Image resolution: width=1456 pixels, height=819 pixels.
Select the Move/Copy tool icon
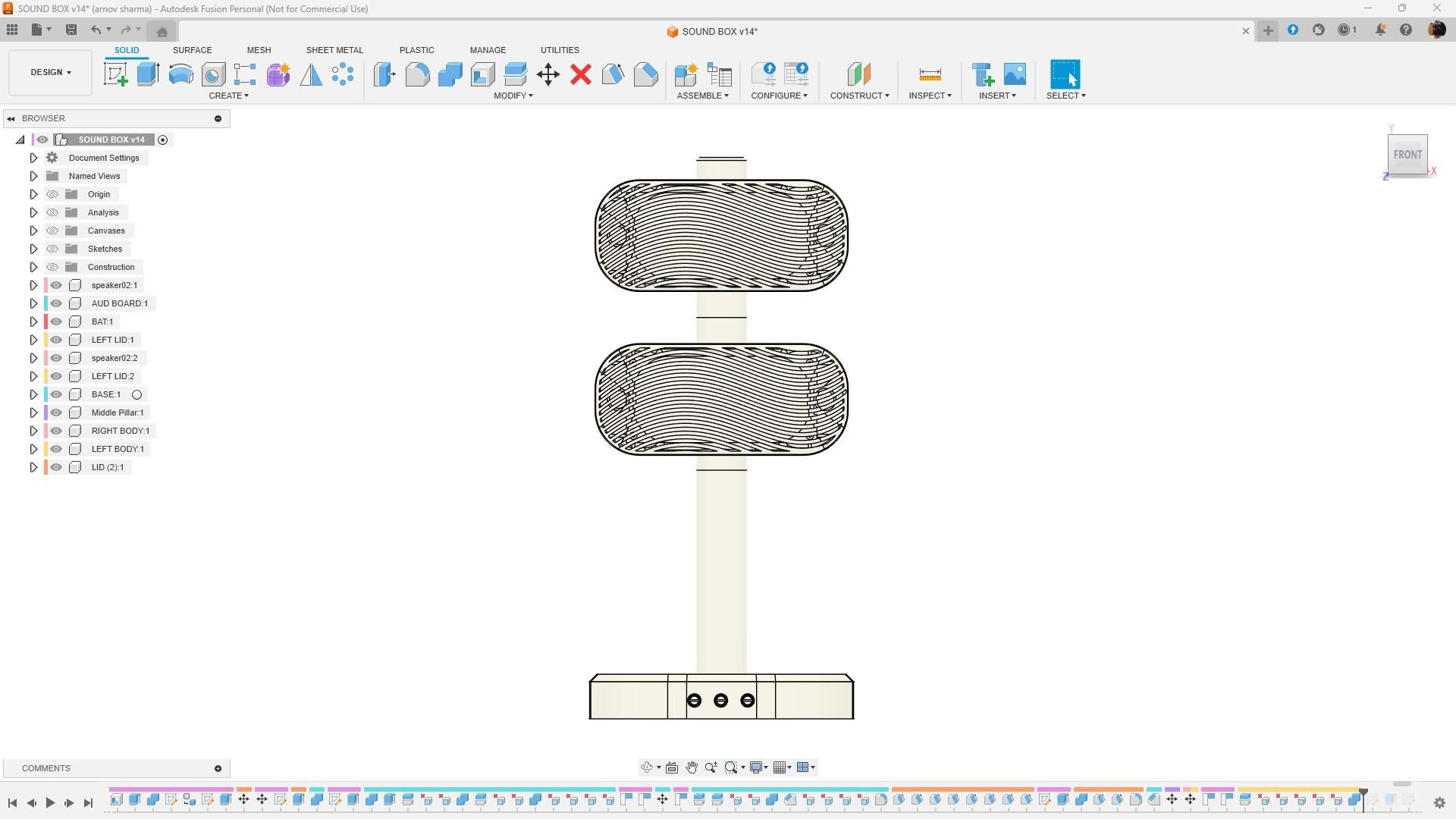[548, 74]
